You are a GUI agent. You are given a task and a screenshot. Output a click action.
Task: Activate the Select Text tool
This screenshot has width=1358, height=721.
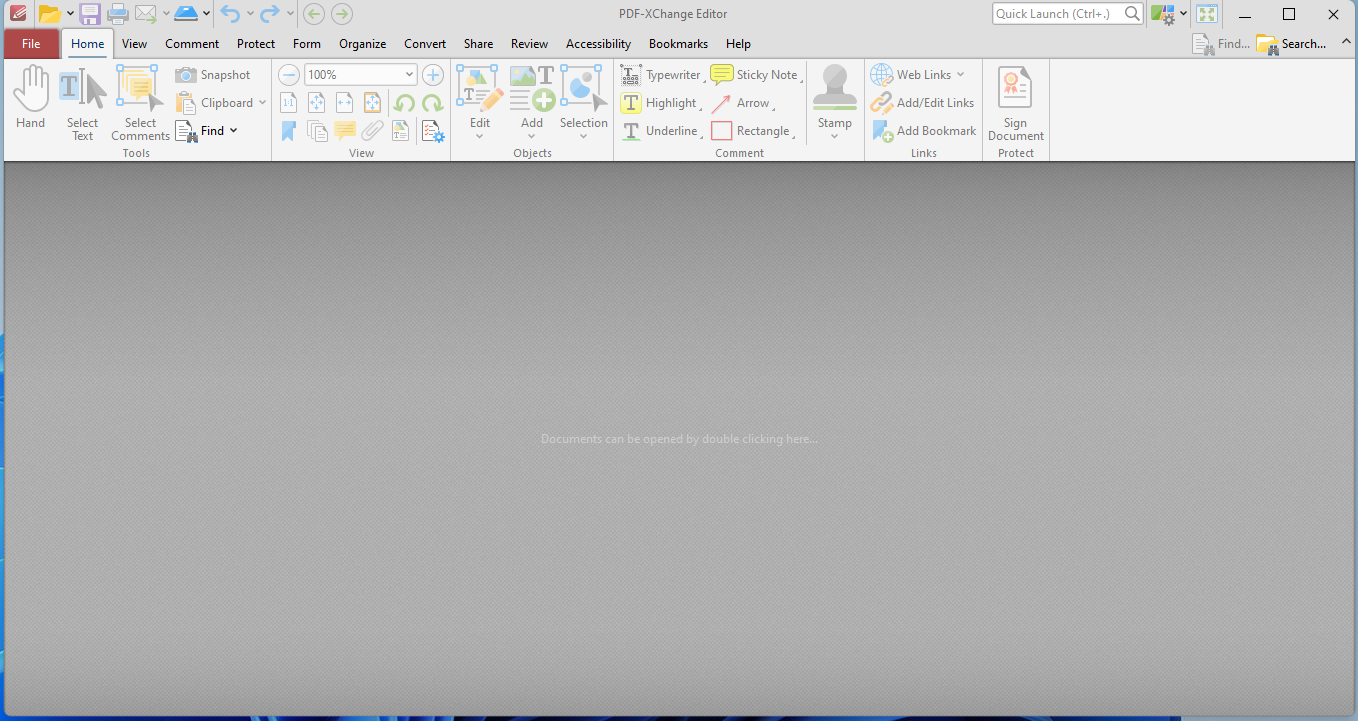click(x=82, y=102)
